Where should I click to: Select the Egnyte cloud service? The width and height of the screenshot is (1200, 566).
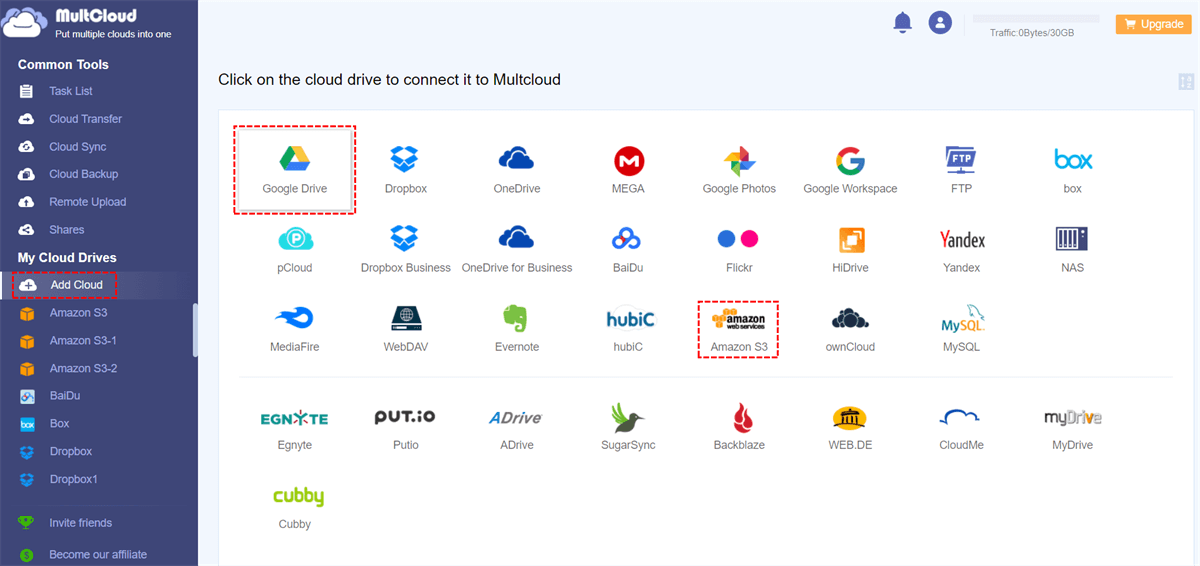pos(294,428)
